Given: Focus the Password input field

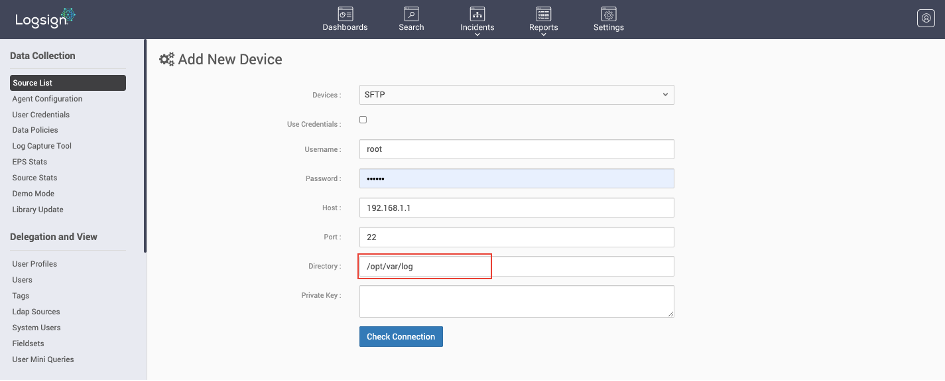Looking at the screenshot, I should [516, 178].
